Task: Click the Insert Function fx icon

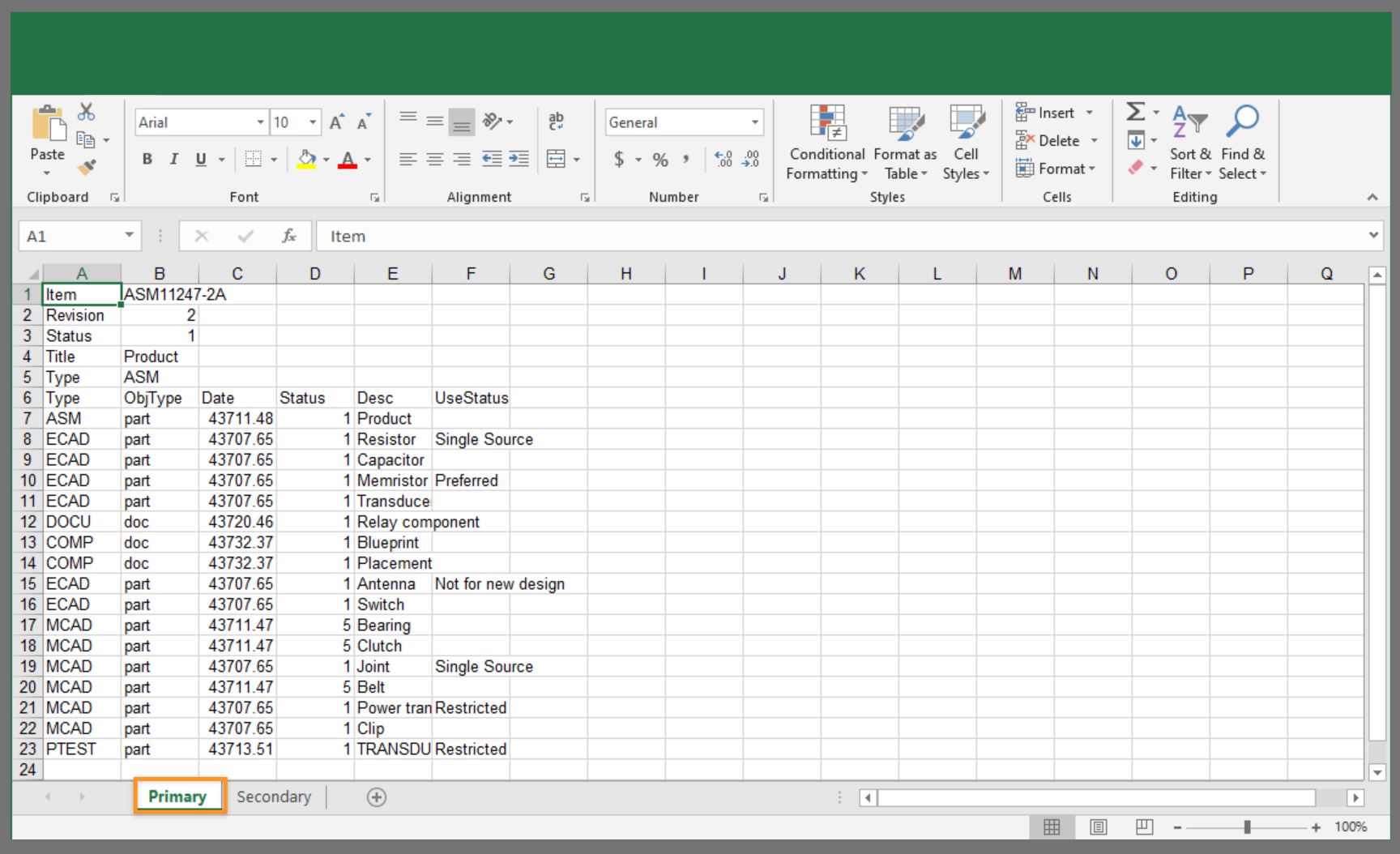Action: 288,236
